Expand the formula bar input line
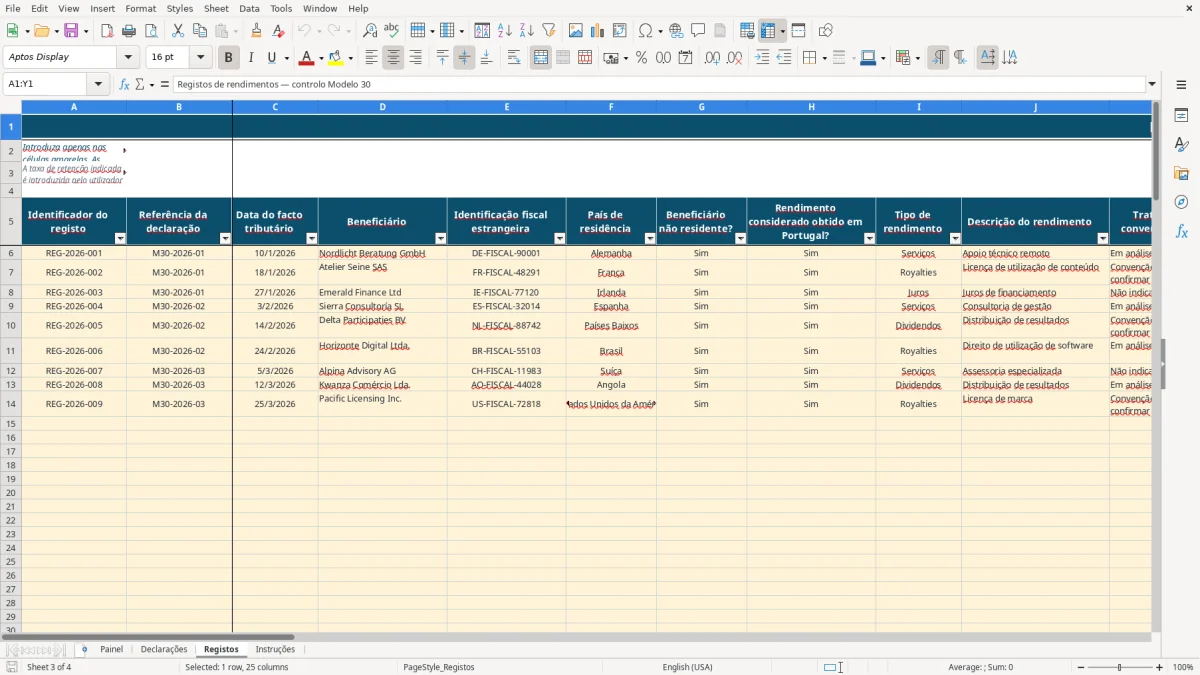The image size is (1200, 675). 1152,84
